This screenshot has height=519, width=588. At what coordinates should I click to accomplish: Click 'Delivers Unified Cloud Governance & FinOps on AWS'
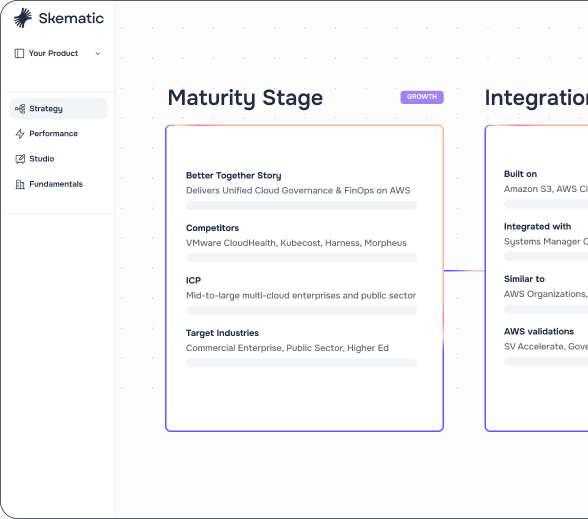pos(298,190)
